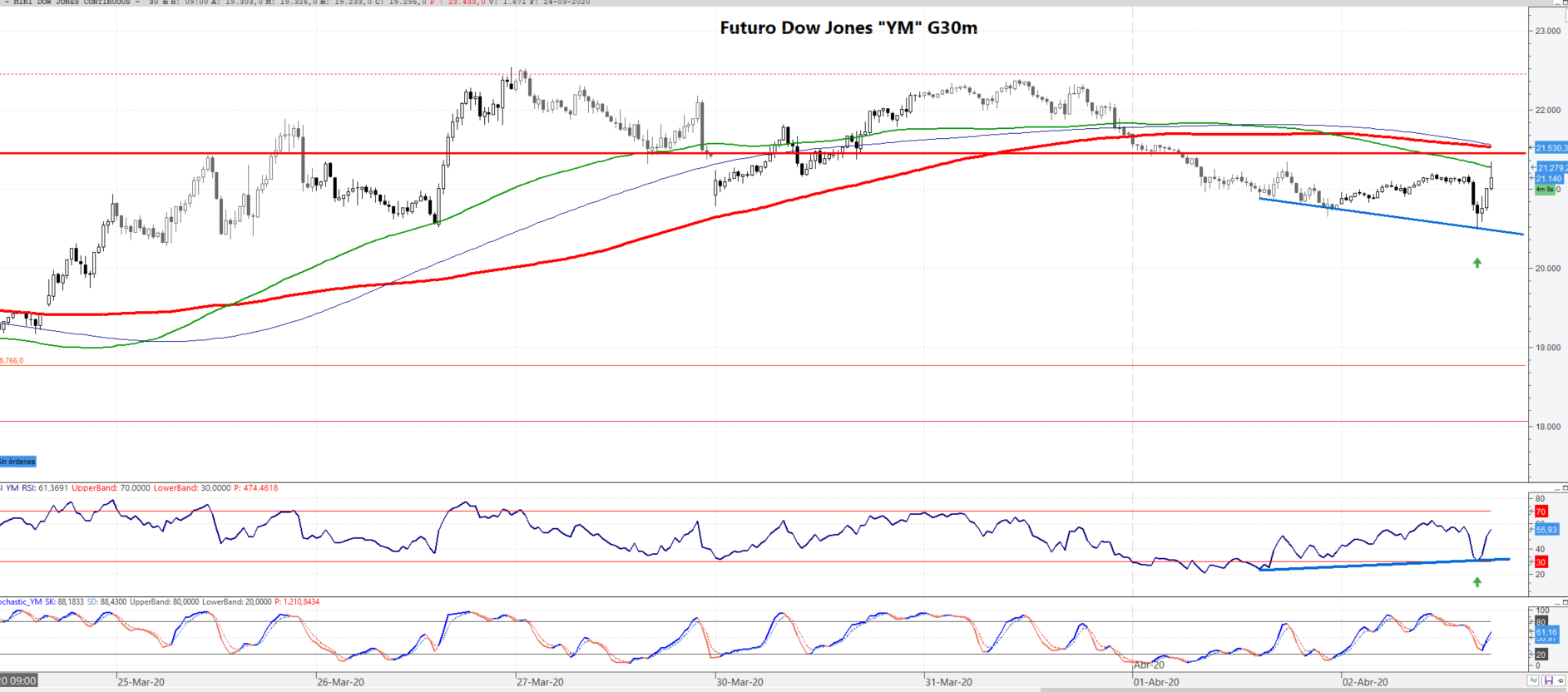Click the 22.000 price axis label

[x=1548, y=111]
